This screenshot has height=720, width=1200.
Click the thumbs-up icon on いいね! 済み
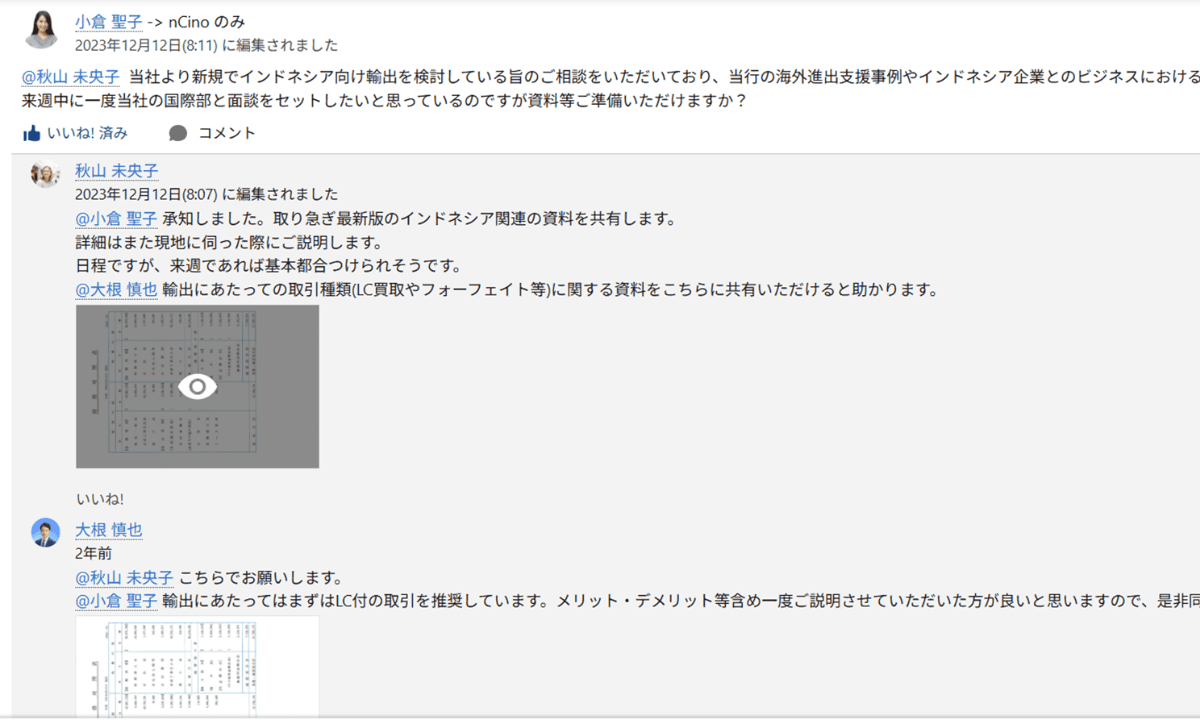(x=32, y=133)
